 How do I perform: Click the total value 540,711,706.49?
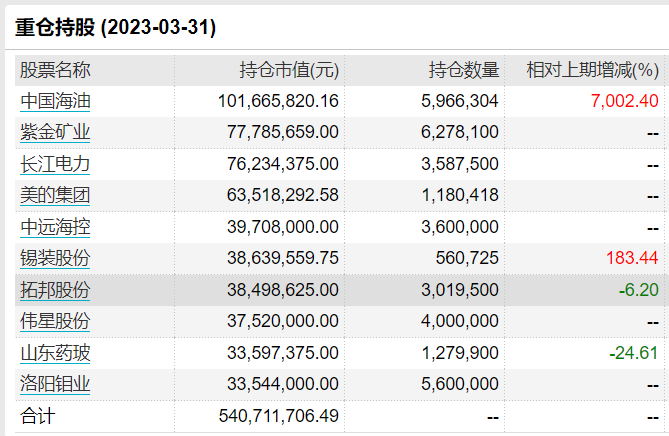(x=279, y=416)
